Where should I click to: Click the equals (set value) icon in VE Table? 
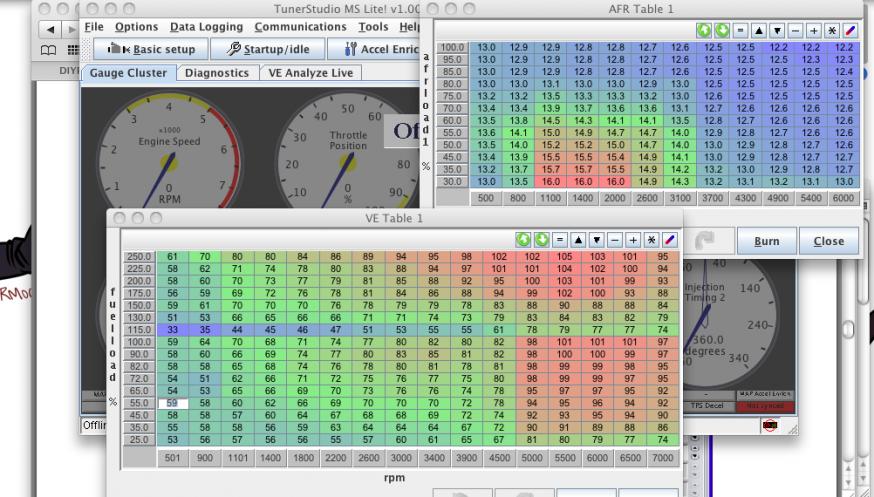coord(558,240)
